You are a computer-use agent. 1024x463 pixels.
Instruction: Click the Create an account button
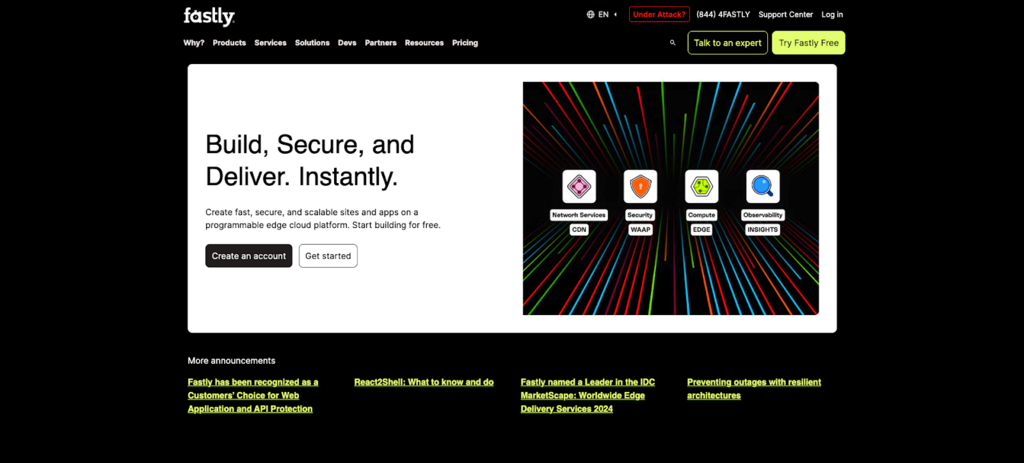[x=249, y=256]
